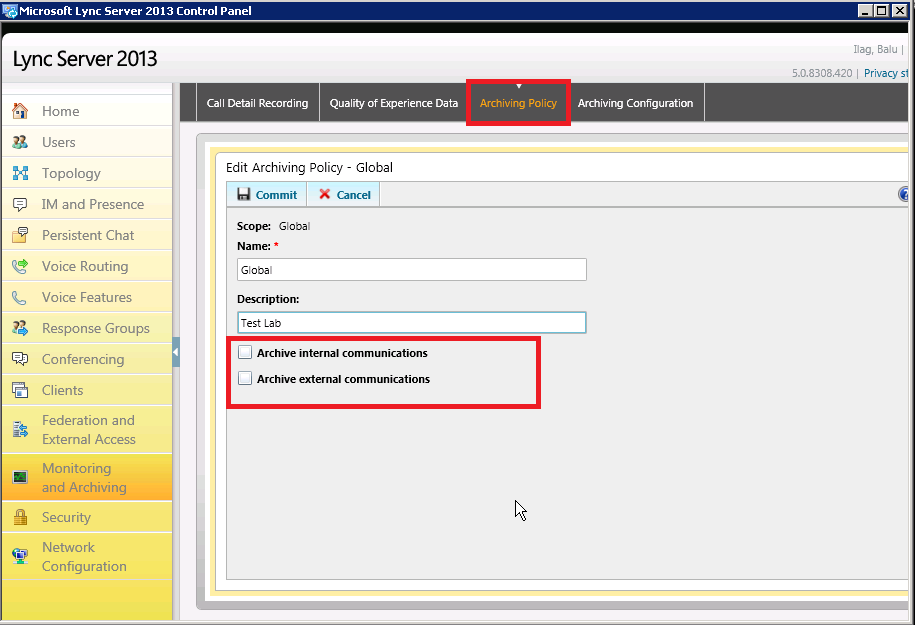Click the Voice Routing phone arrow icon
This screenshot has height=625, width=915.
20,266
